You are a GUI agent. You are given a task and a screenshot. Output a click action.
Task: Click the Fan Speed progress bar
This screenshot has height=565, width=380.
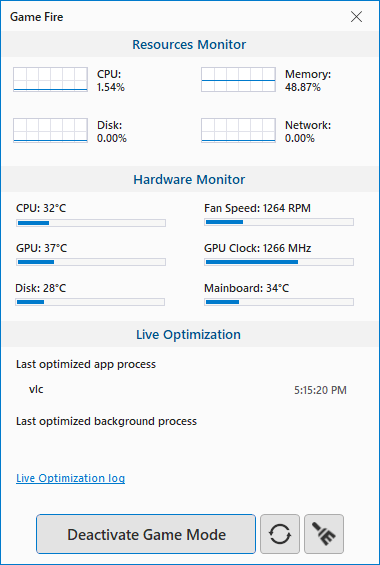pyautogui.click(x=279, y=222)
